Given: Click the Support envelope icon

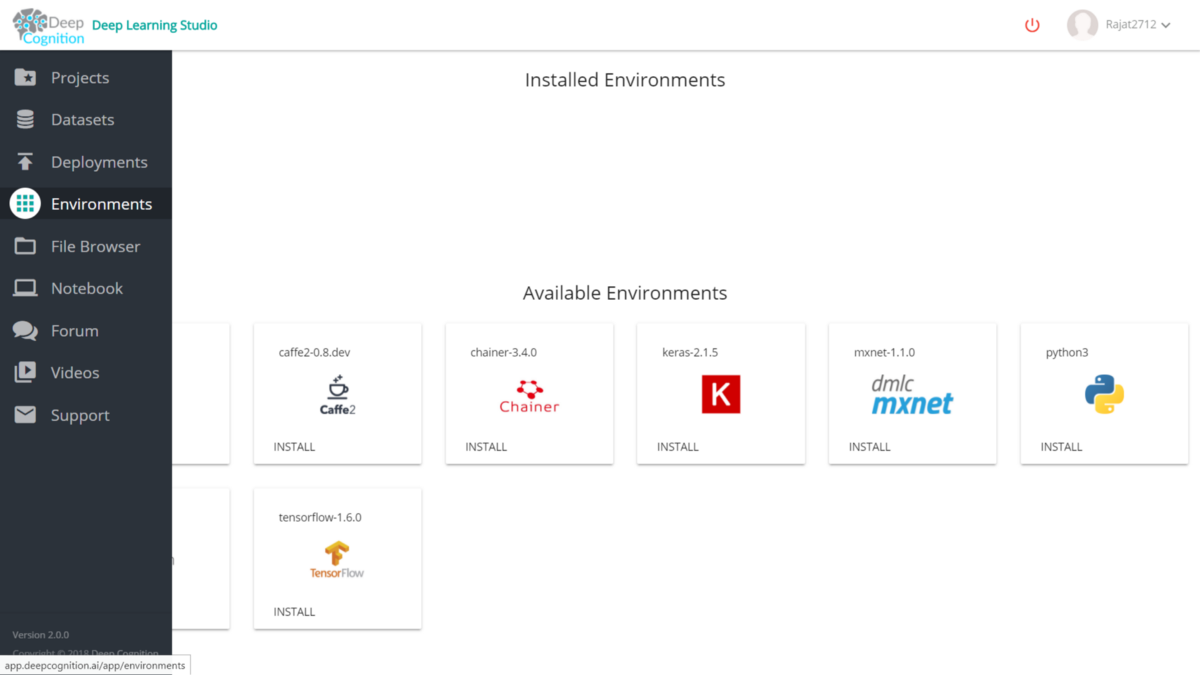Looking at the screenshot, I should (x=25, y=415).
